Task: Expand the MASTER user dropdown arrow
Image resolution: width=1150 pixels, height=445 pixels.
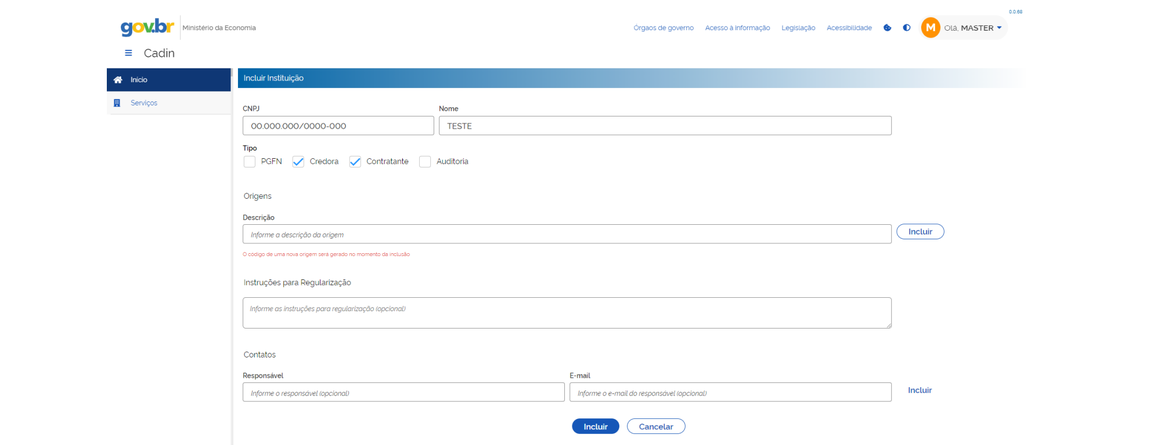Action: [x=999, y=28]
